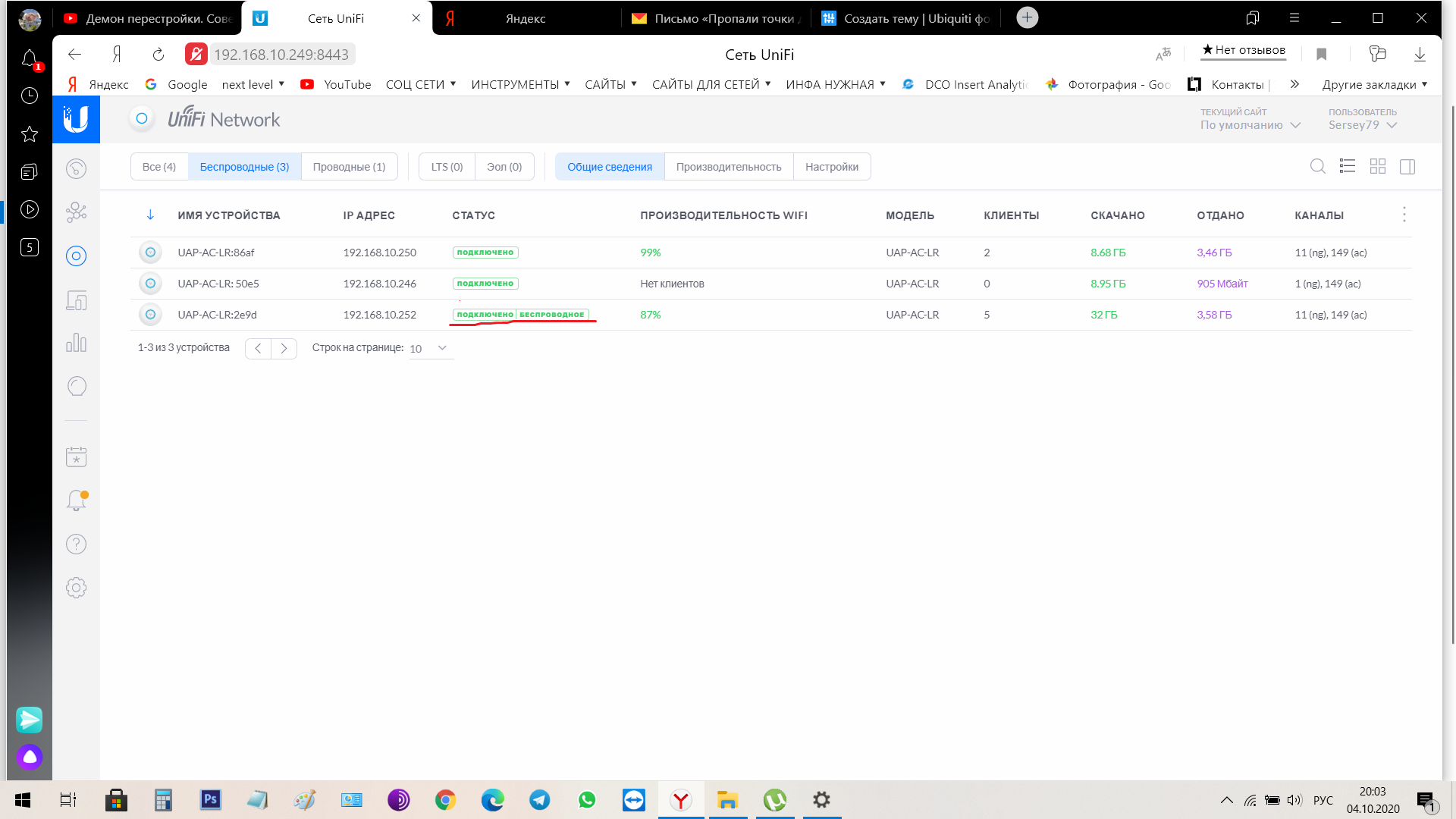The image size is (1456, 819).
Task: Open the Statistics bar chart icon
Action: [x=76, y=343]
